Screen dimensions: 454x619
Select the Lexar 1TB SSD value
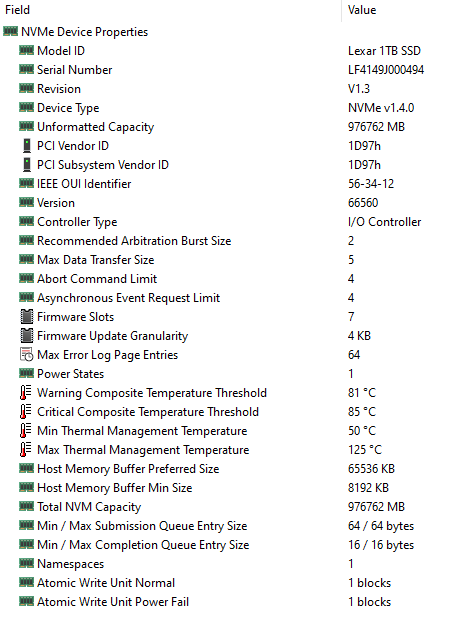tap(384, 51)
